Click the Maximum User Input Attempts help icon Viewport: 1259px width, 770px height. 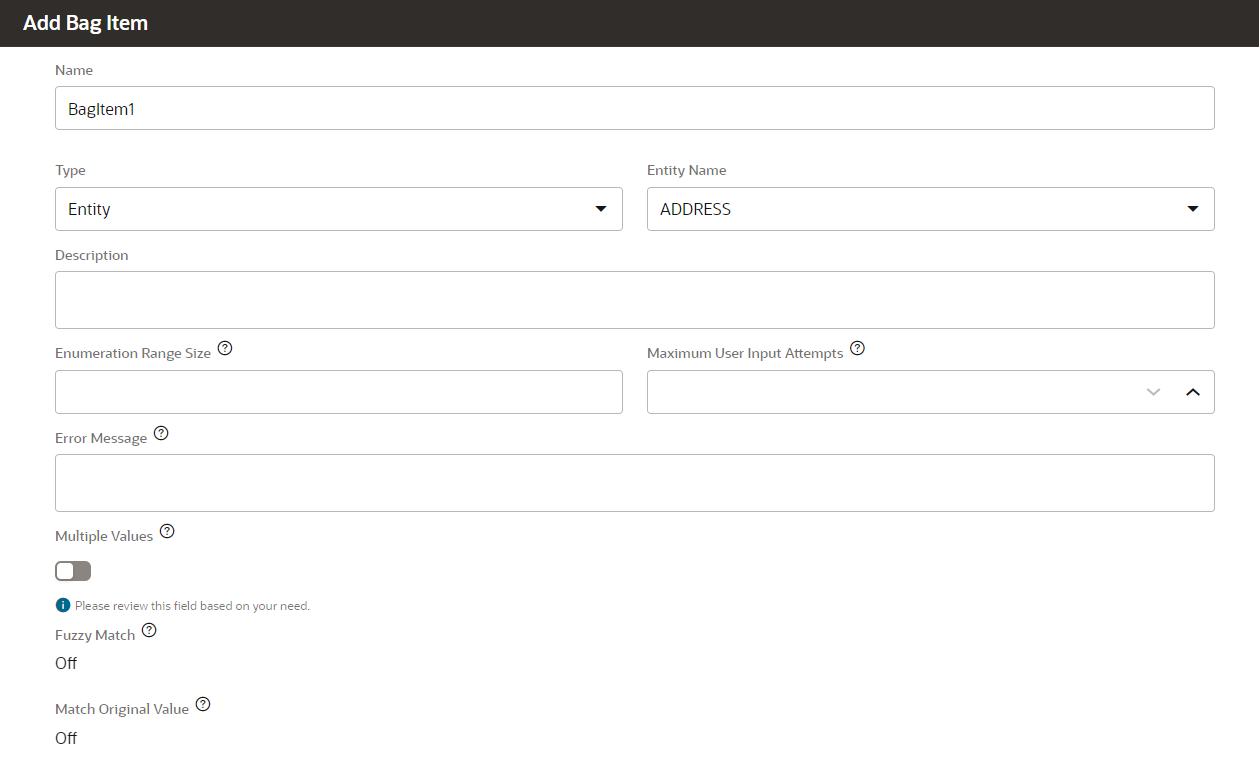857,348
